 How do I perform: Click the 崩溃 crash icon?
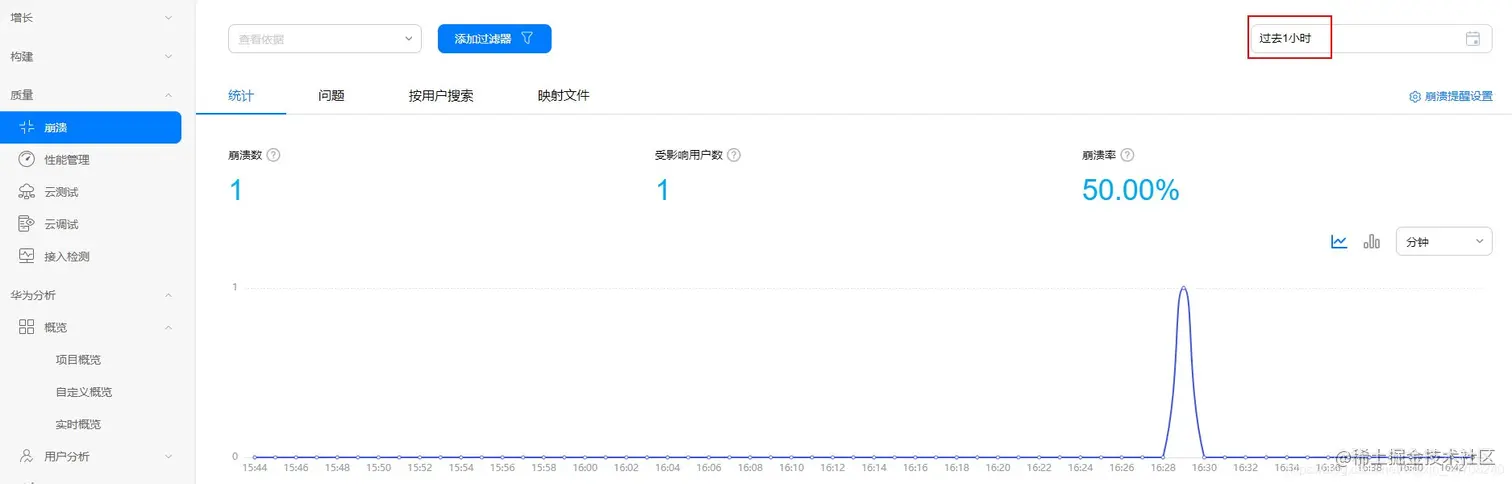pos(27,127)
